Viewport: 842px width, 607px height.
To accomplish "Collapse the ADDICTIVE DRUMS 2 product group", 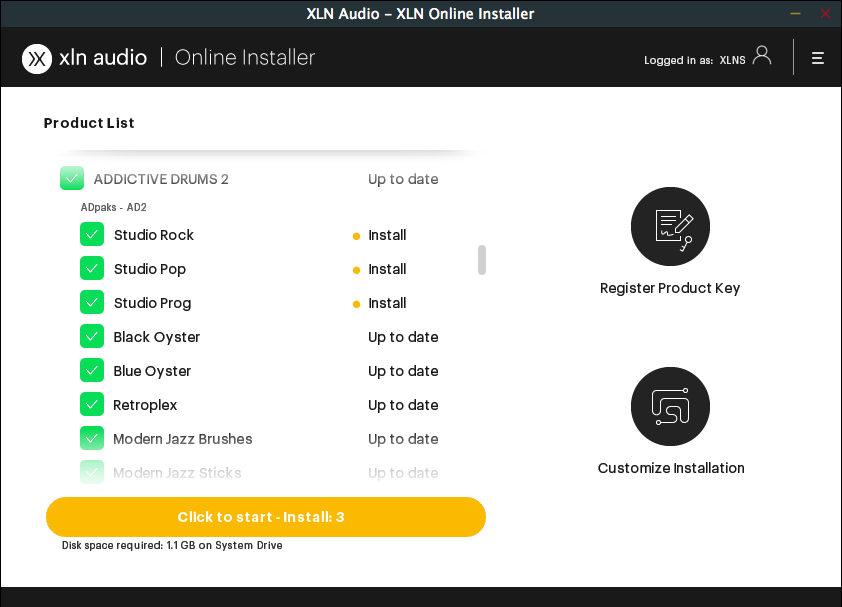I will point(160,179).
